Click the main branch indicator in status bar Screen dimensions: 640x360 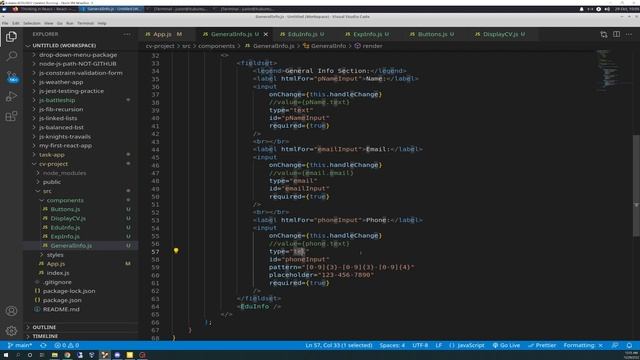[20, 345]
